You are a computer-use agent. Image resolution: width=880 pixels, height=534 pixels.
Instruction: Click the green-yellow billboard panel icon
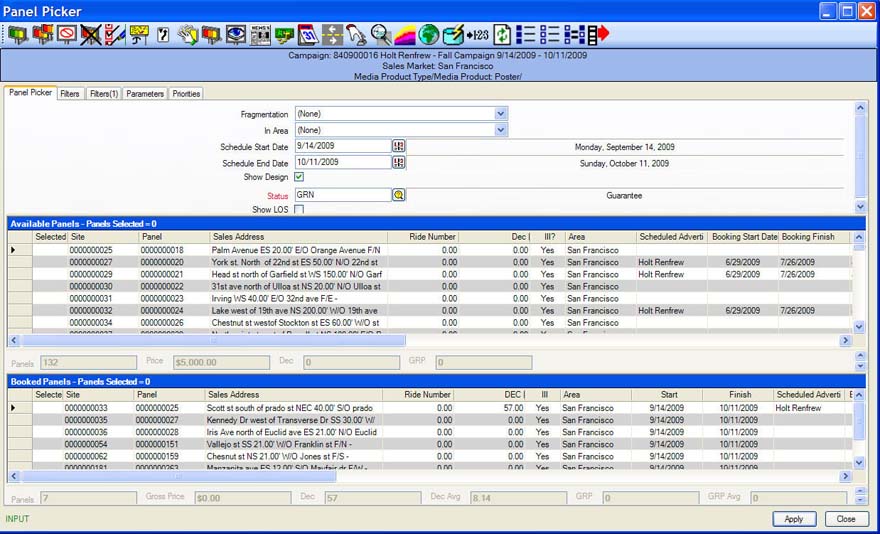17,35
